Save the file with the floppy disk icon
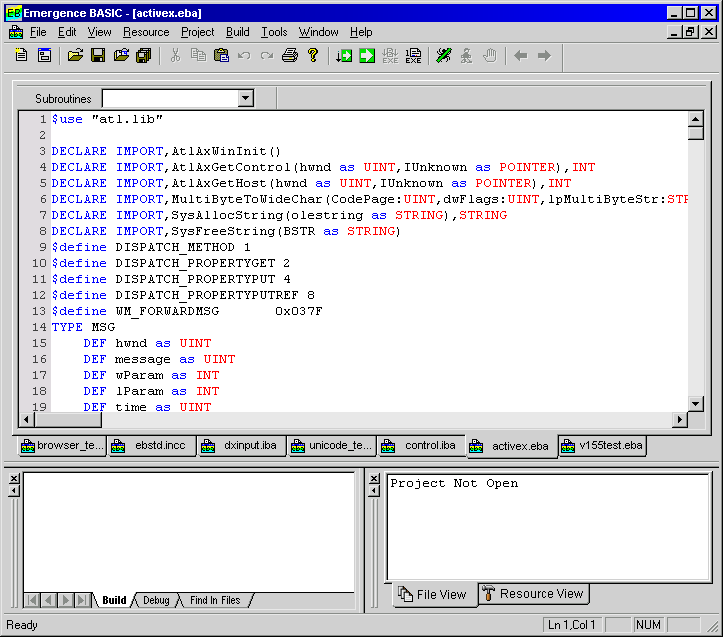 click(x=98, y=56)
